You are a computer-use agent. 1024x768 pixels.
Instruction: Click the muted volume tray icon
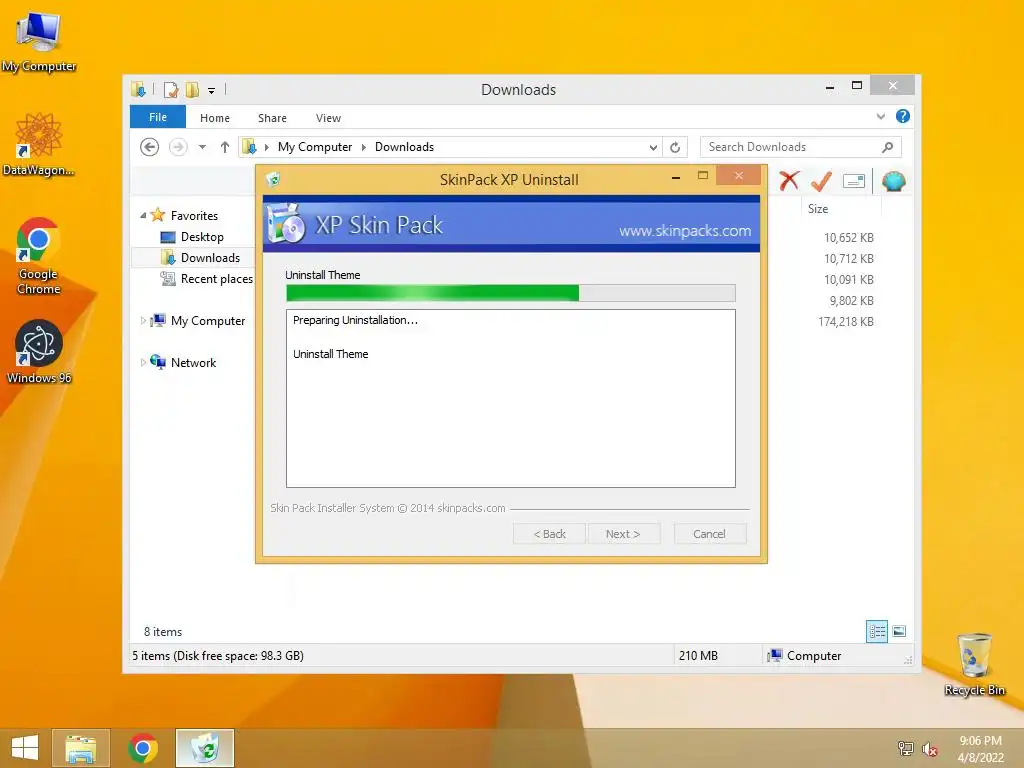[929, 749]
